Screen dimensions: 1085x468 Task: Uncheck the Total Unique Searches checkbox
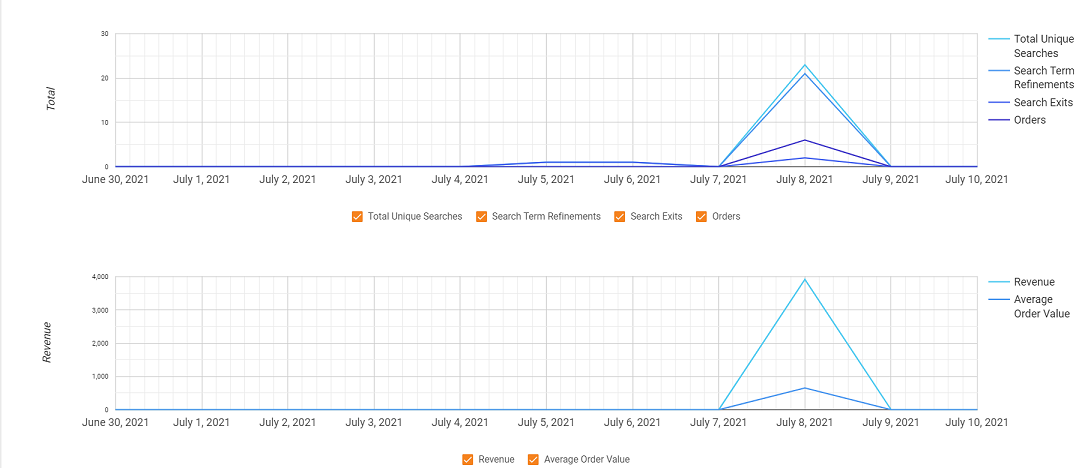[358, 216]
